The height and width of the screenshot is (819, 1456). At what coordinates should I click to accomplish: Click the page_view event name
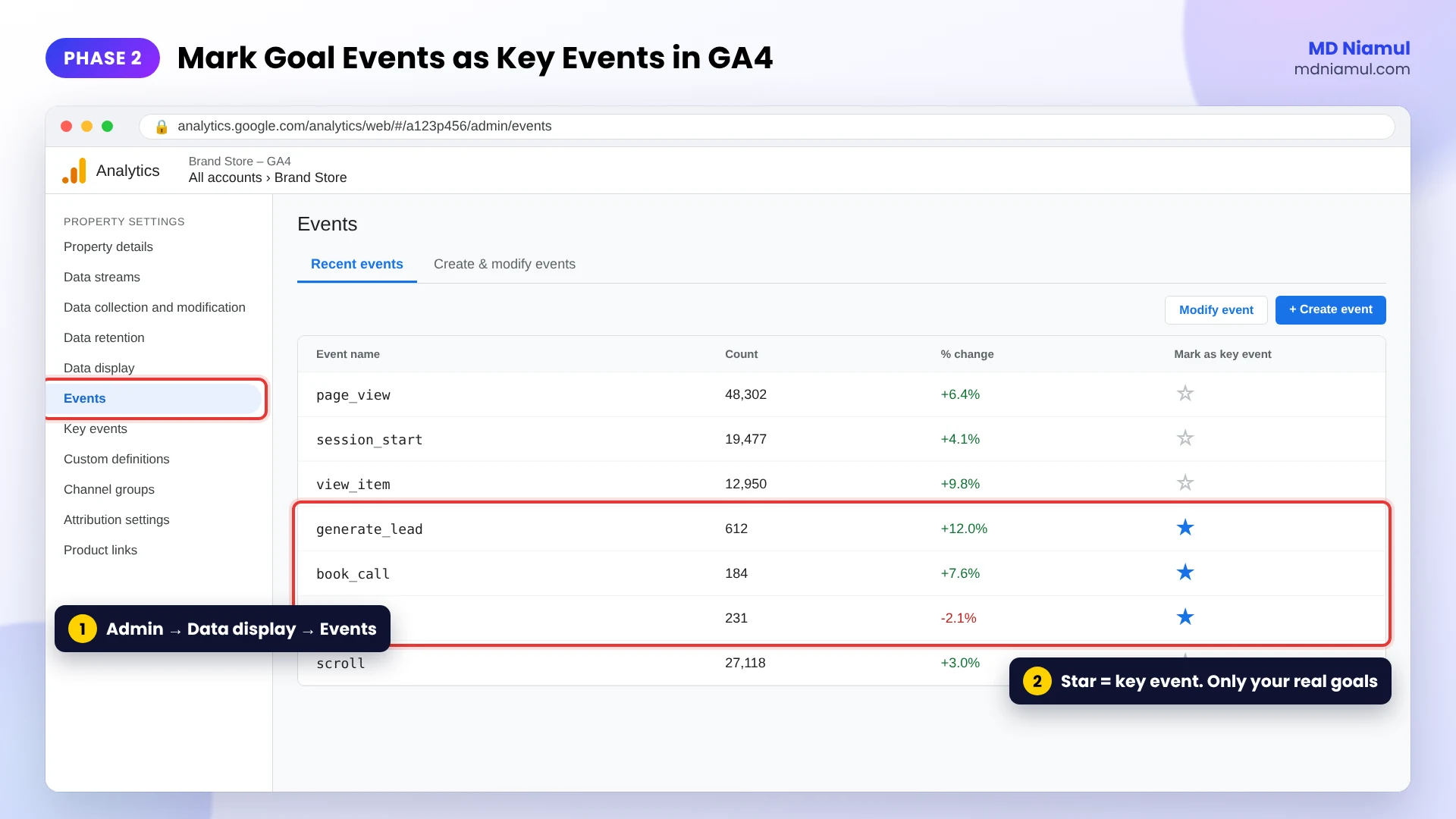pos(353,395)
